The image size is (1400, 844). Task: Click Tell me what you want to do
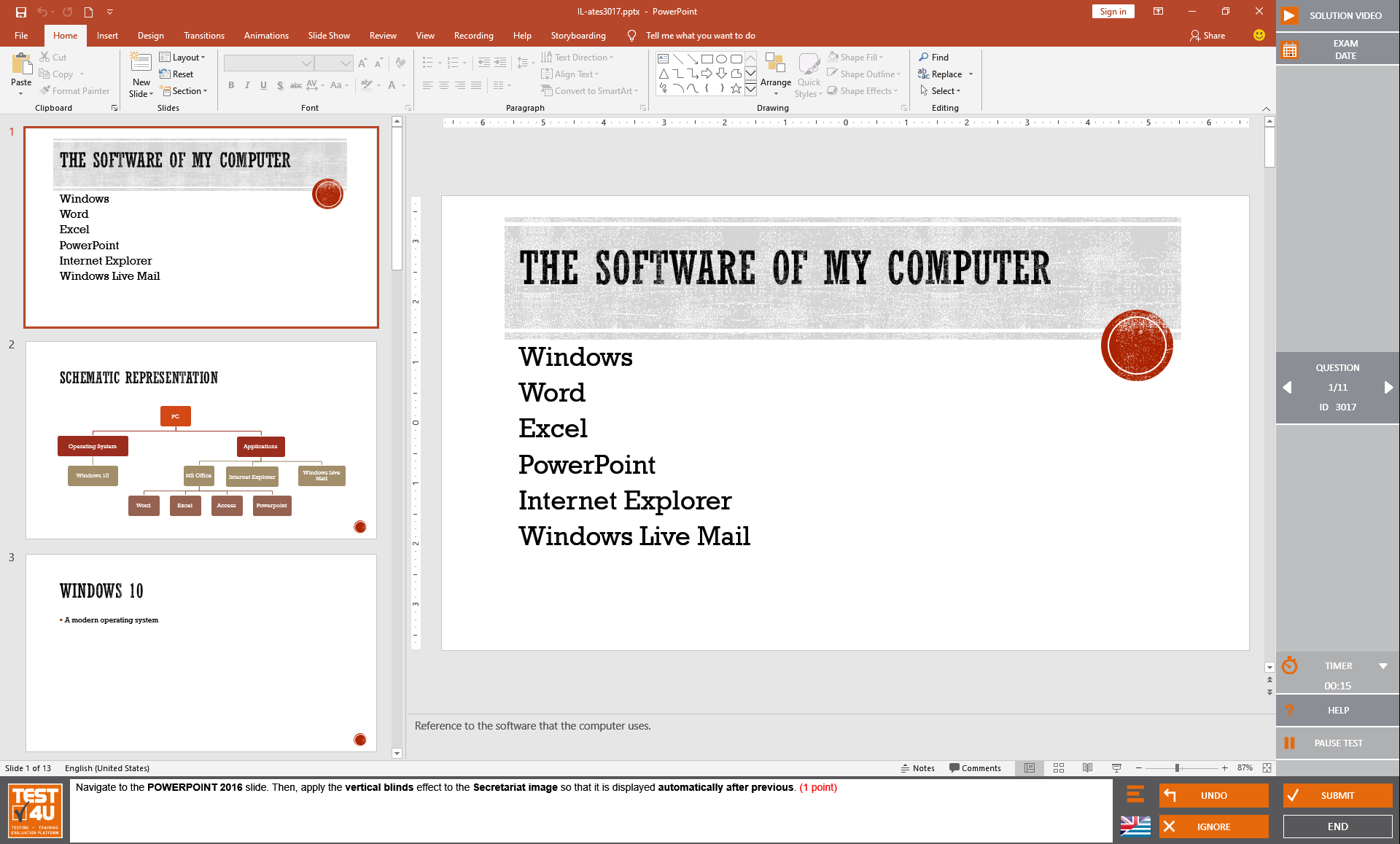click(x=700, y=36)
